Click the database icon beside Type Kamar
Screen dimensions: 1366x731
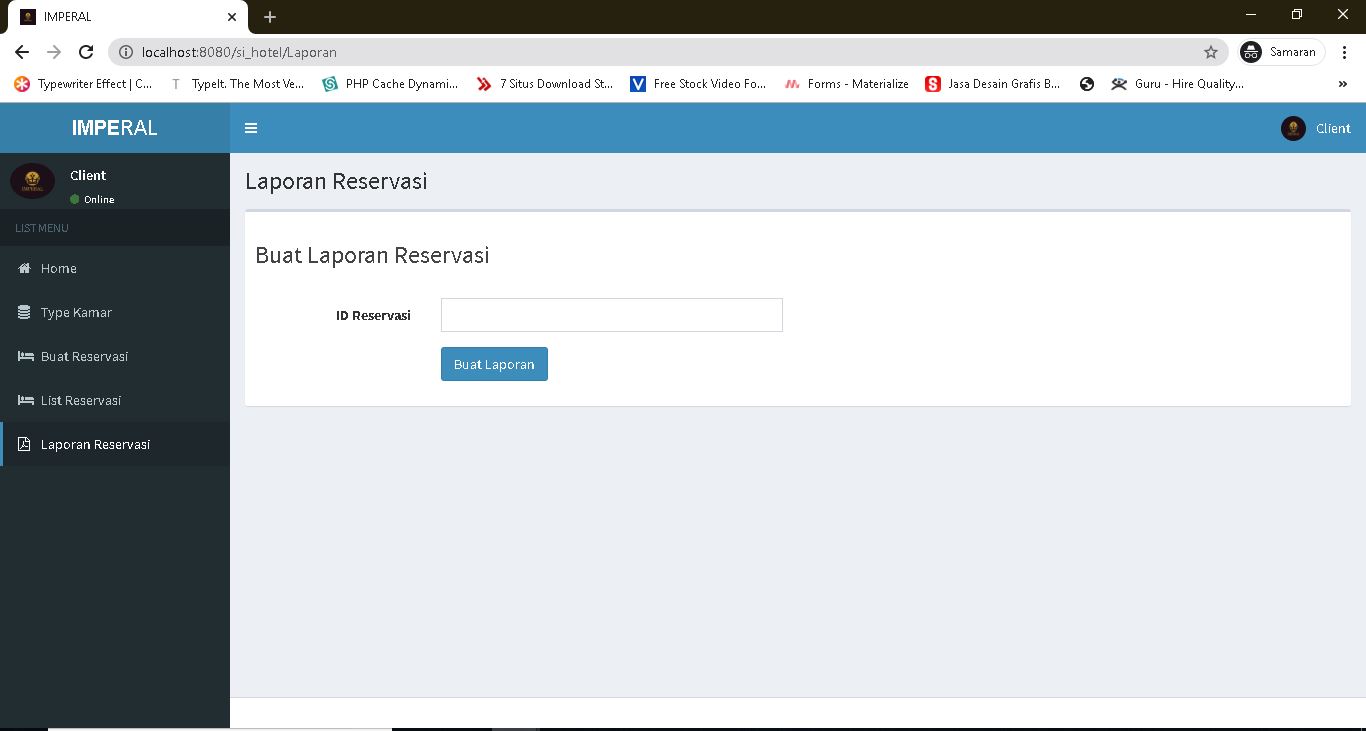24,312
